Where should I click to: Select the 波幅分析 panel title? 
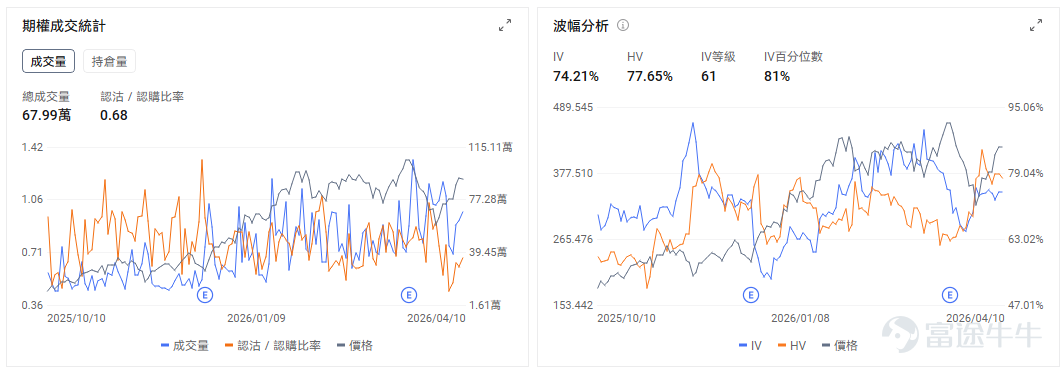tap(581, 26)
